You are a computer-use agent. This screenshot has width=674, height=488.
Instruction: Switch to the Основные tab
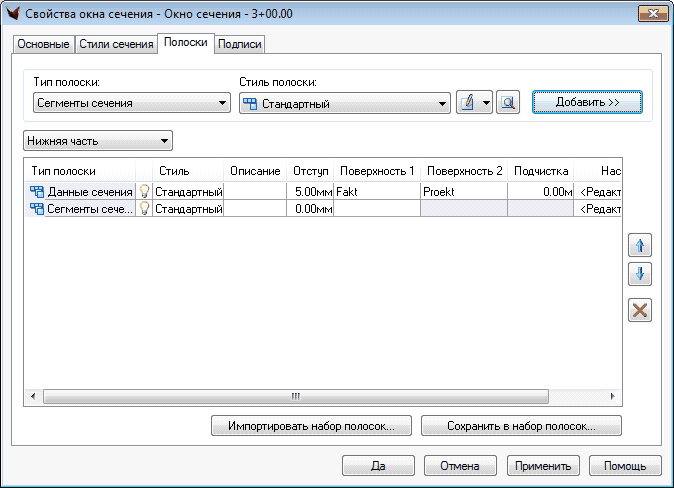point(44,45)
